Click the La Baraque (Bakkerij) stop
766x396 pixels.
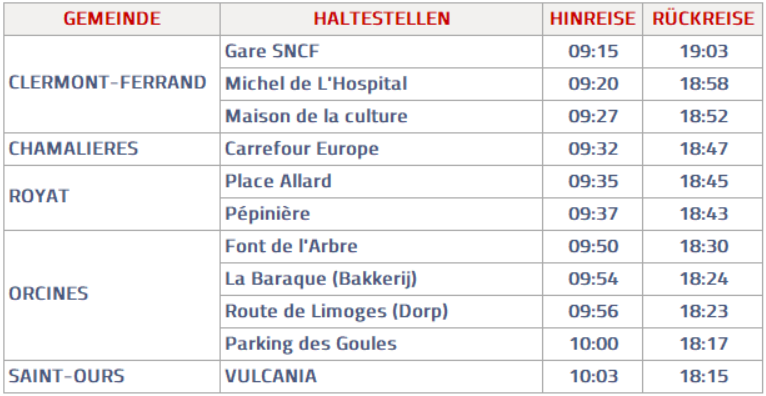pyautogui.click(x=320, y=279)
